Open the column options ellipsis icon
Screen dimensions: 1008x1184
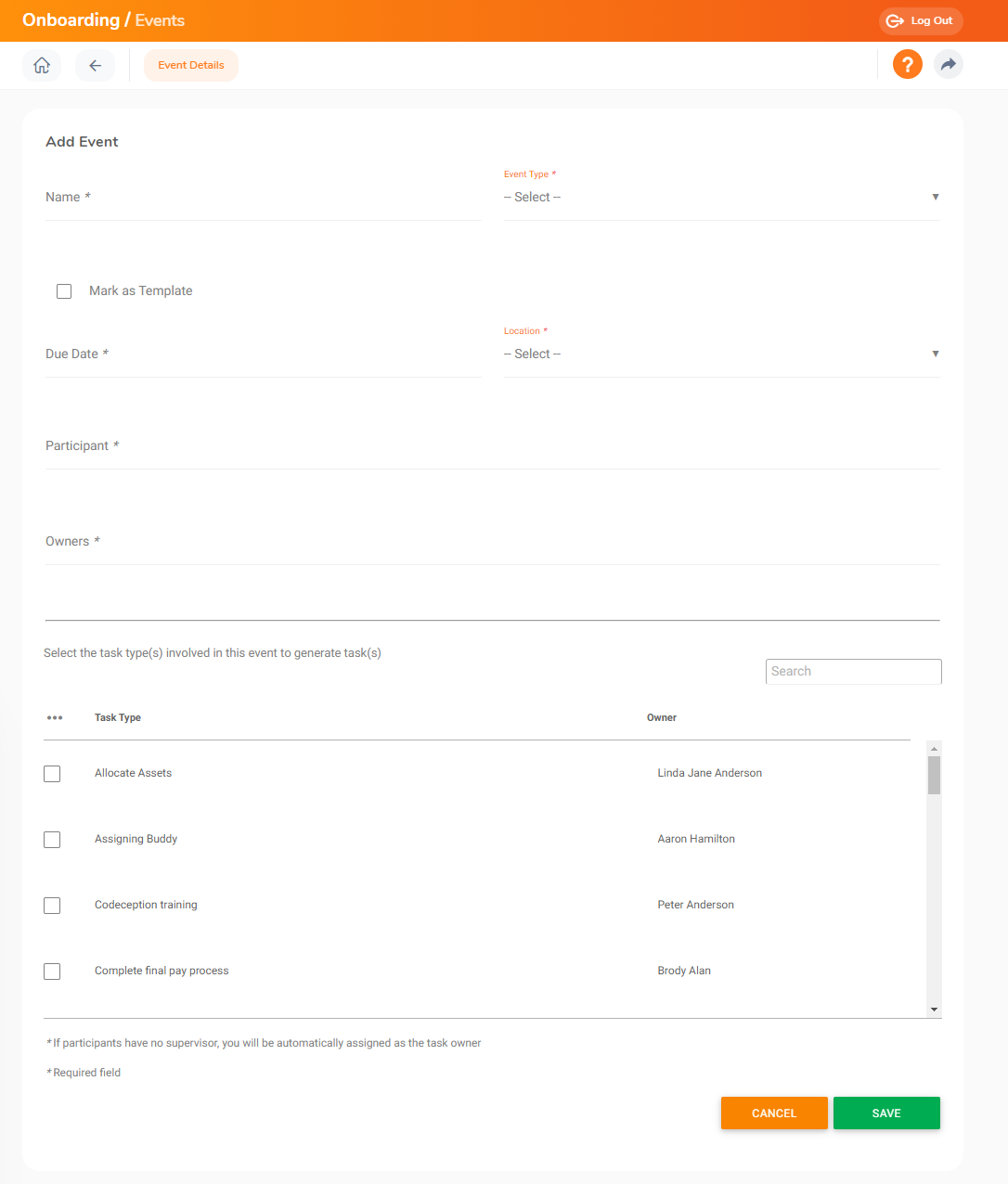click(x=55, y=717)
